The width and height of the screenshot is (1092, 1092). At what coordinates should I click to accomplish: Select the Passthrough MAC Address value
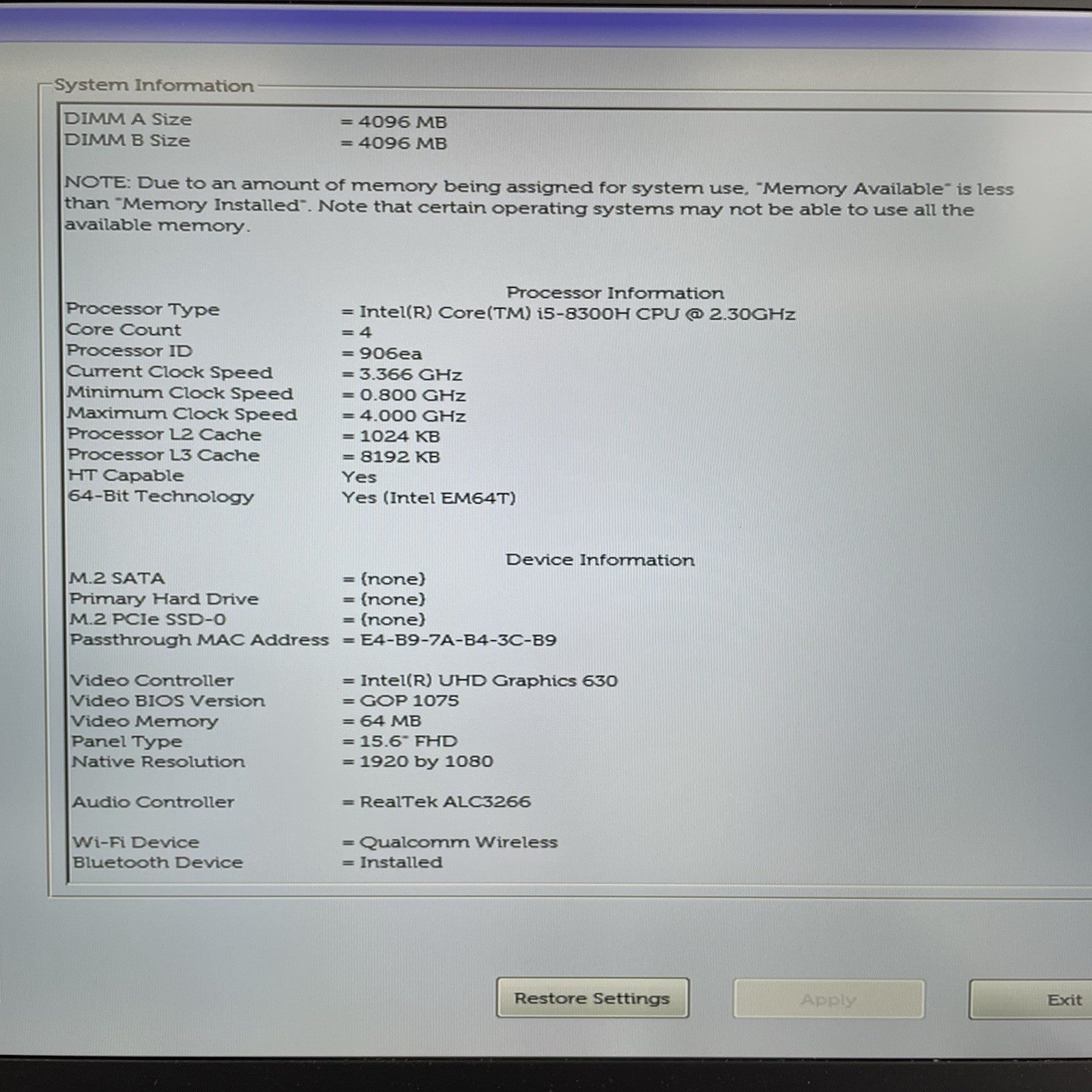(458, 640)
